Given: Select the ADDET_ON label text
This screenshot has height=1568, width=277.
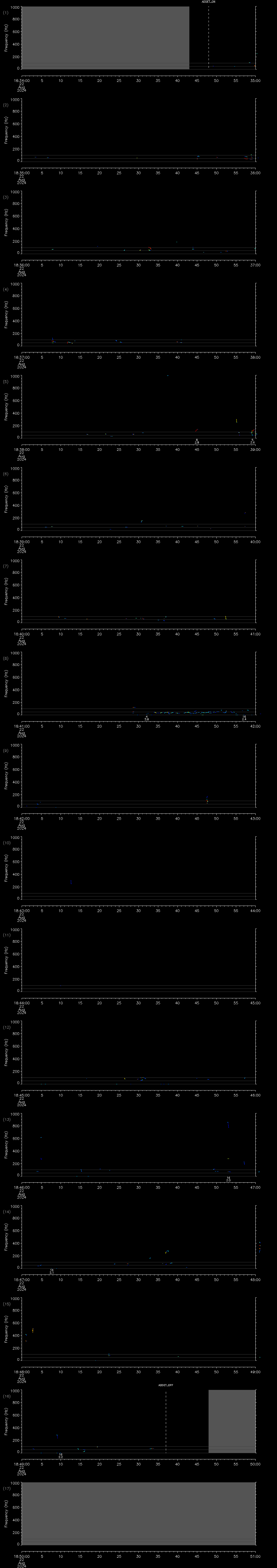Looking at the screenshot, I should 209,2.
